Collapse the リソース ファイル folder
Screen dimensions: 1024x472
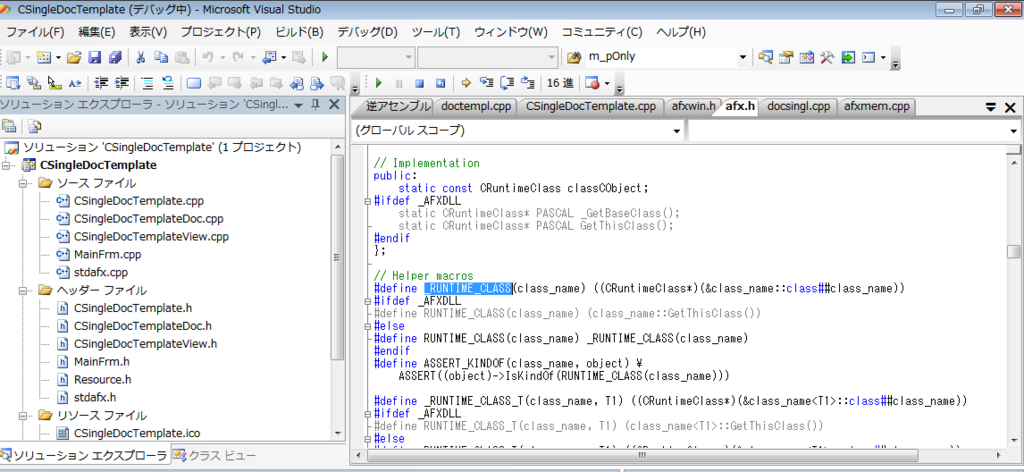pos(25,415)
